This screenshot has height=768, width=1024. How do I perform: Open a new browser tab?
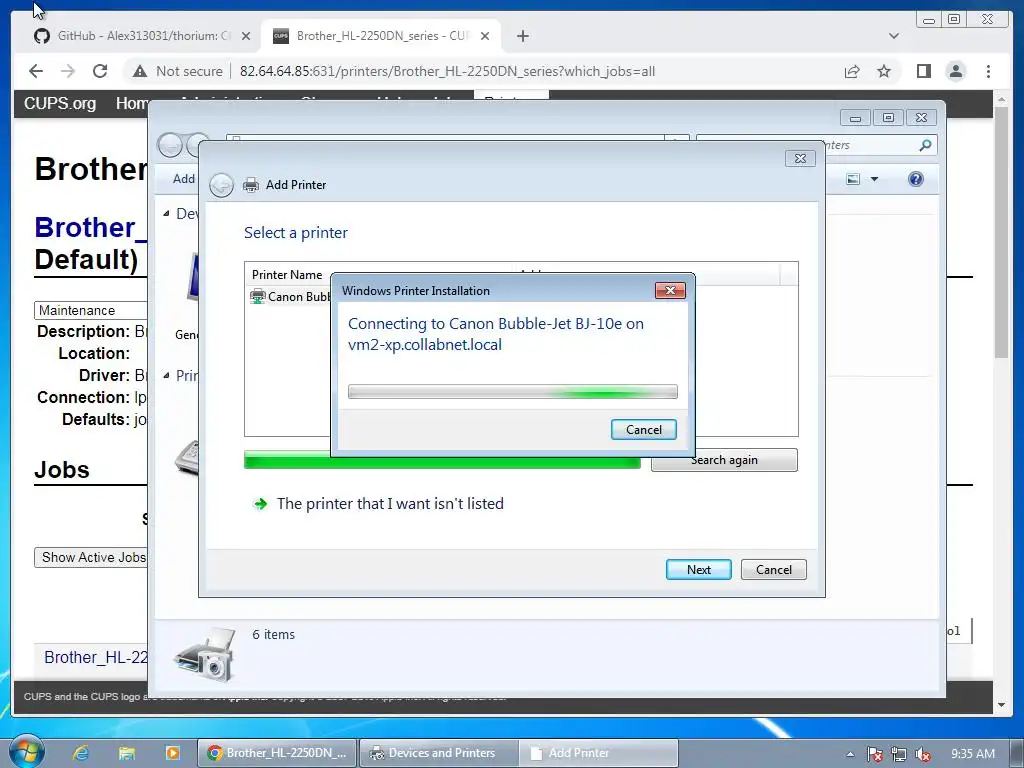pos(522,36)
